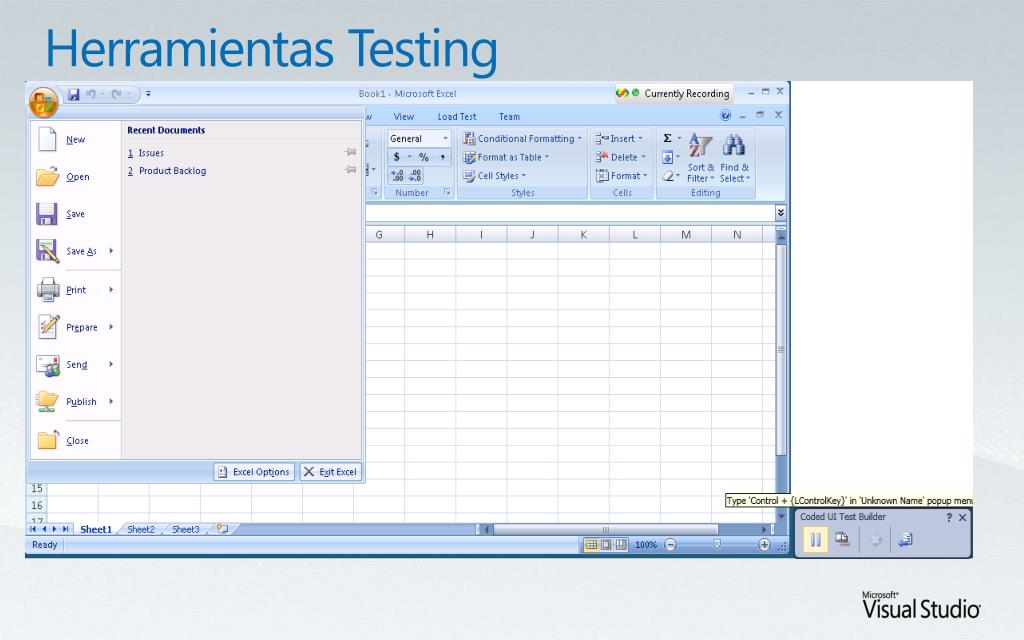Viewport: 1024px width, 640px height.
Task: Select column M header
Action: pos(686,234)
